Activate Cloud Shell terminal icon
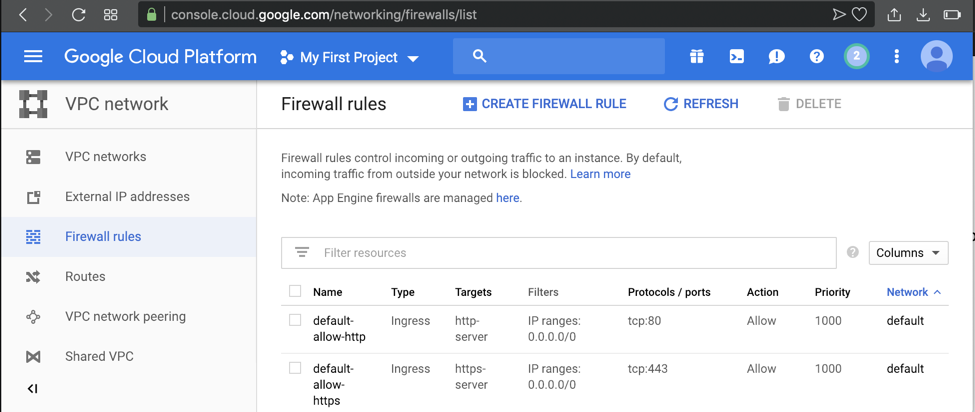Image resolution: width=975 pixels, height=412 pixels. point(737,57)
